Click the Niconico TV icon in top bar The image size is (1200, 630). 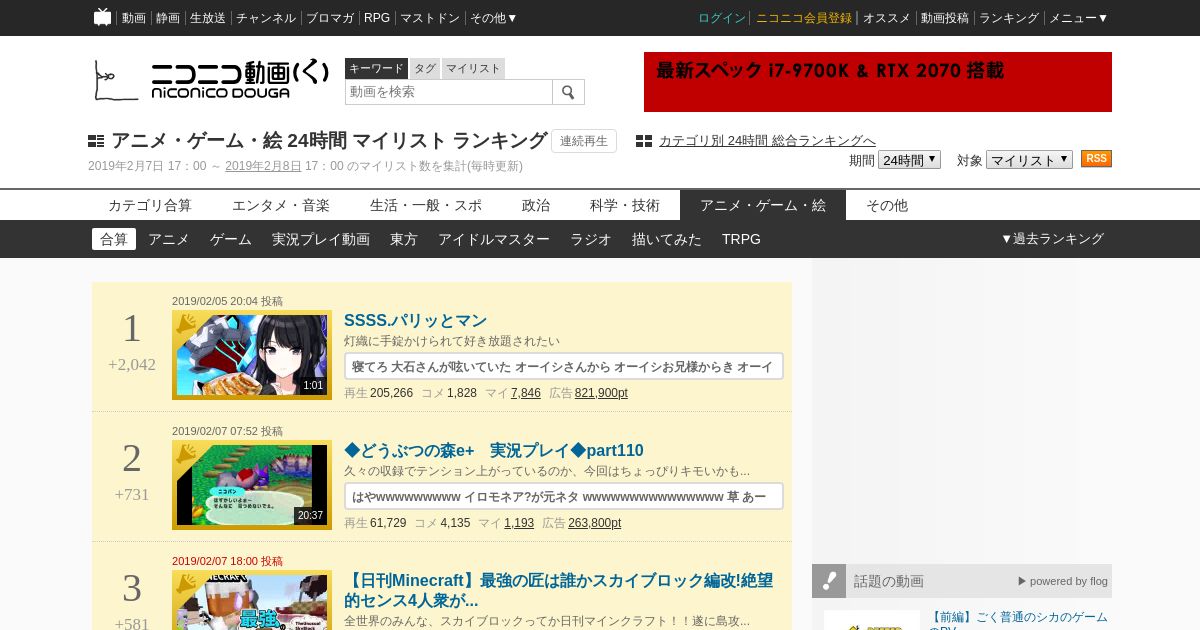tap(102, 17)
